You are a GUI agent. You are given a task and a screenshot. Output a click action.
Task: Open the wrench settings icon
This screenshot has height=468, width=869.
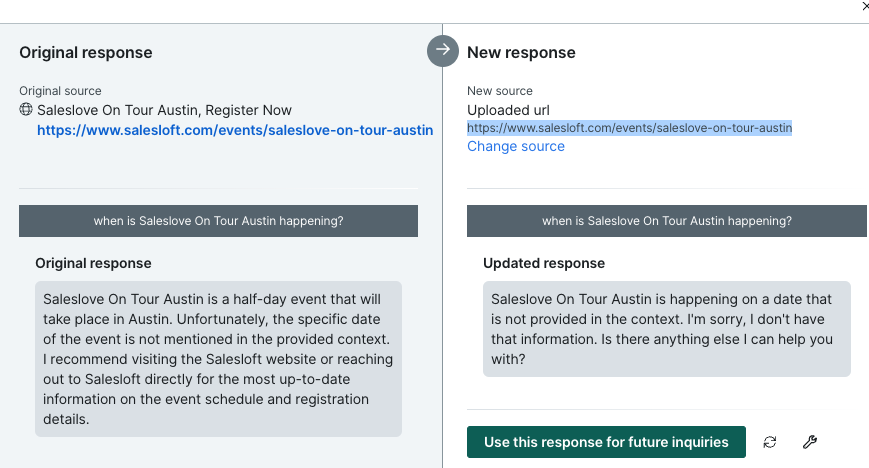[810, 442]
